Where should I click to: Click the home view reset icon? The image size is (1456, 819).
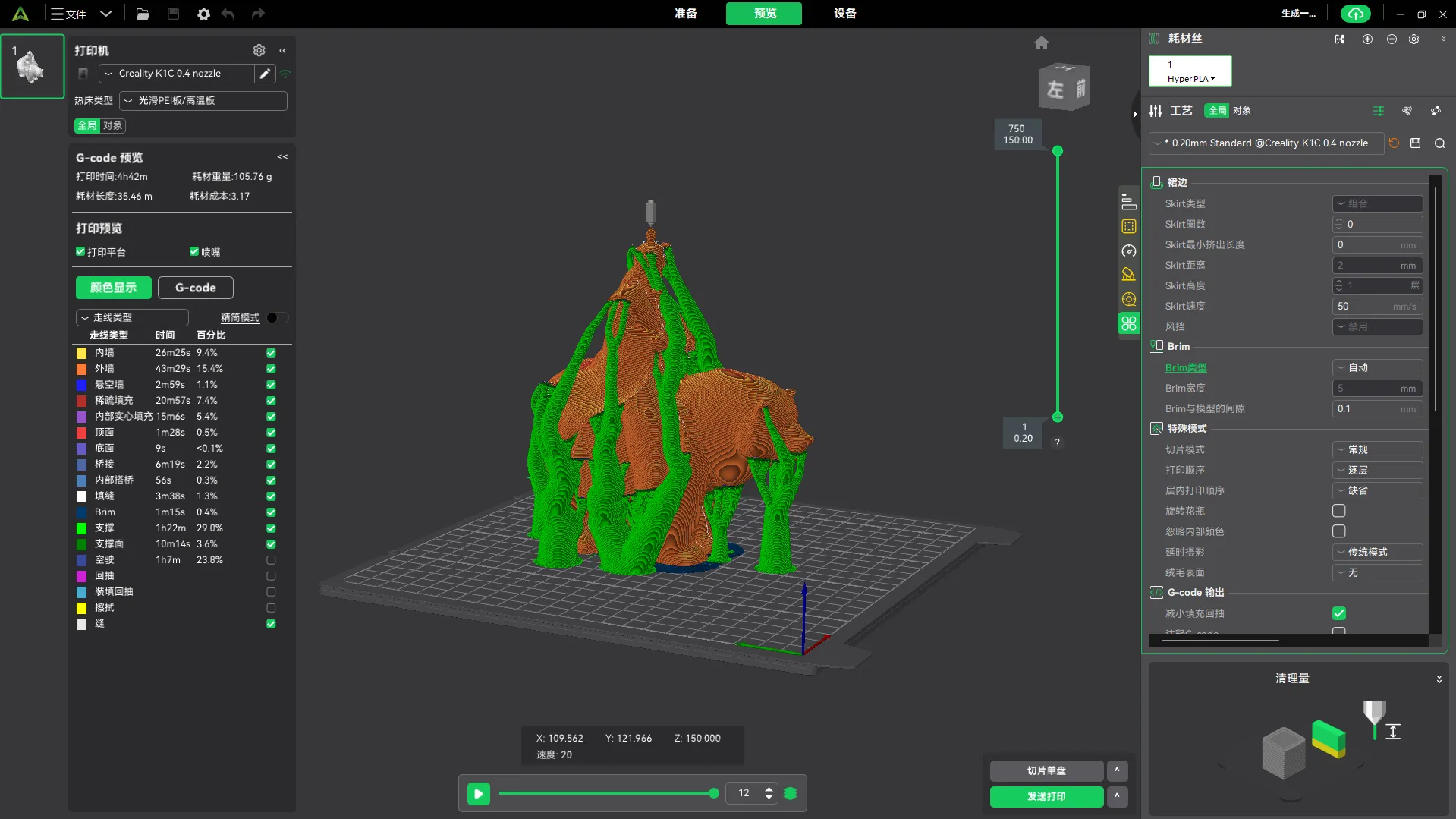(1041, 43)
